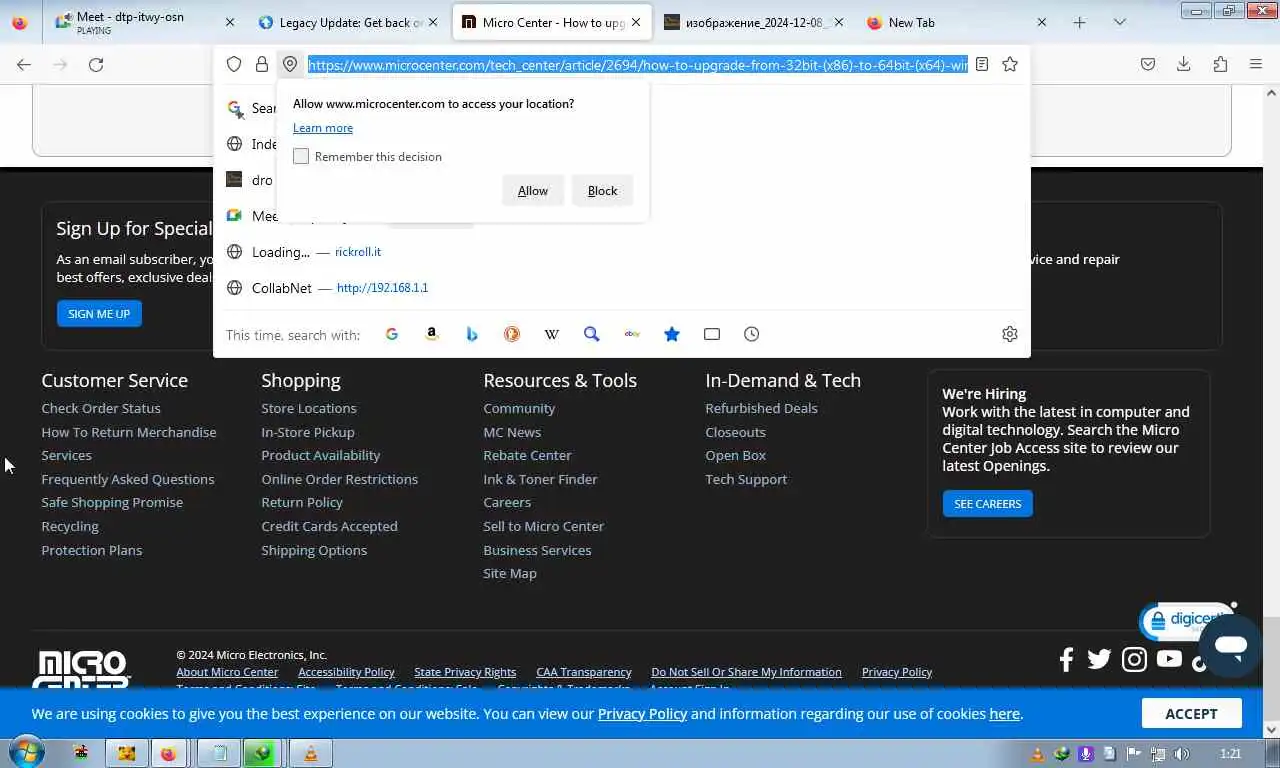
Task: Click the browser back arrow
Action: coord(24,64)
